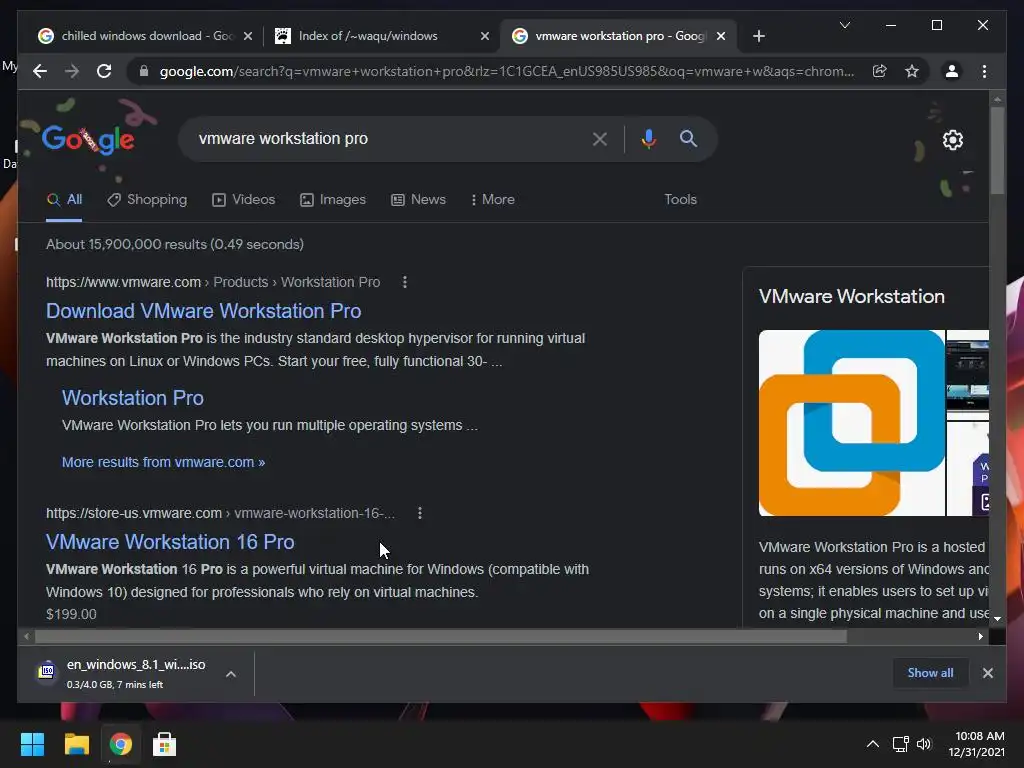Open the Windows Start menu
This screenshot has height=768, width=1024.
[32, 744]
